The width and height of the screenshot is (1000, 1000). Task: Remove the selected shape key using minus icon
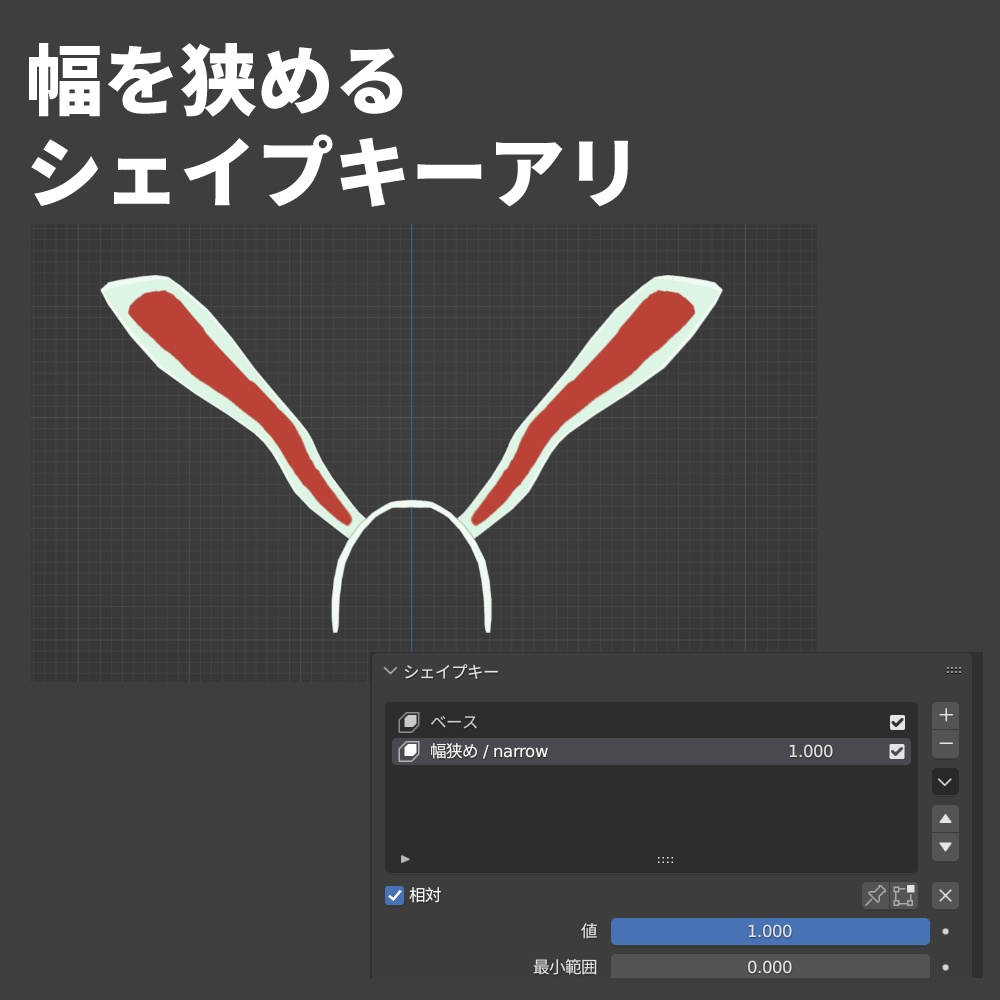[945, 743]
